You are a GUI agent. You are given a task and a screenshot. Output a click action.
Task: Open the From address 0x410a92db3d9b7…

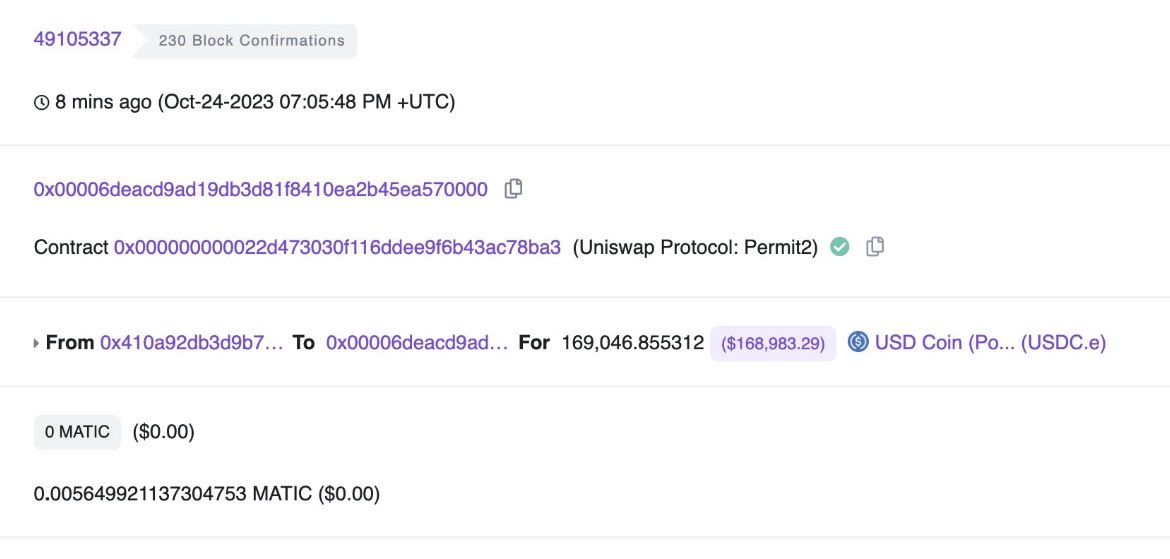pyautogui.click(x=192, y=343)
